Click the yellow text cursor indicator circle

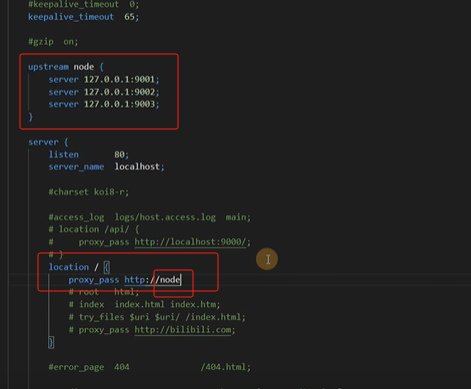[x=267, y=259]
